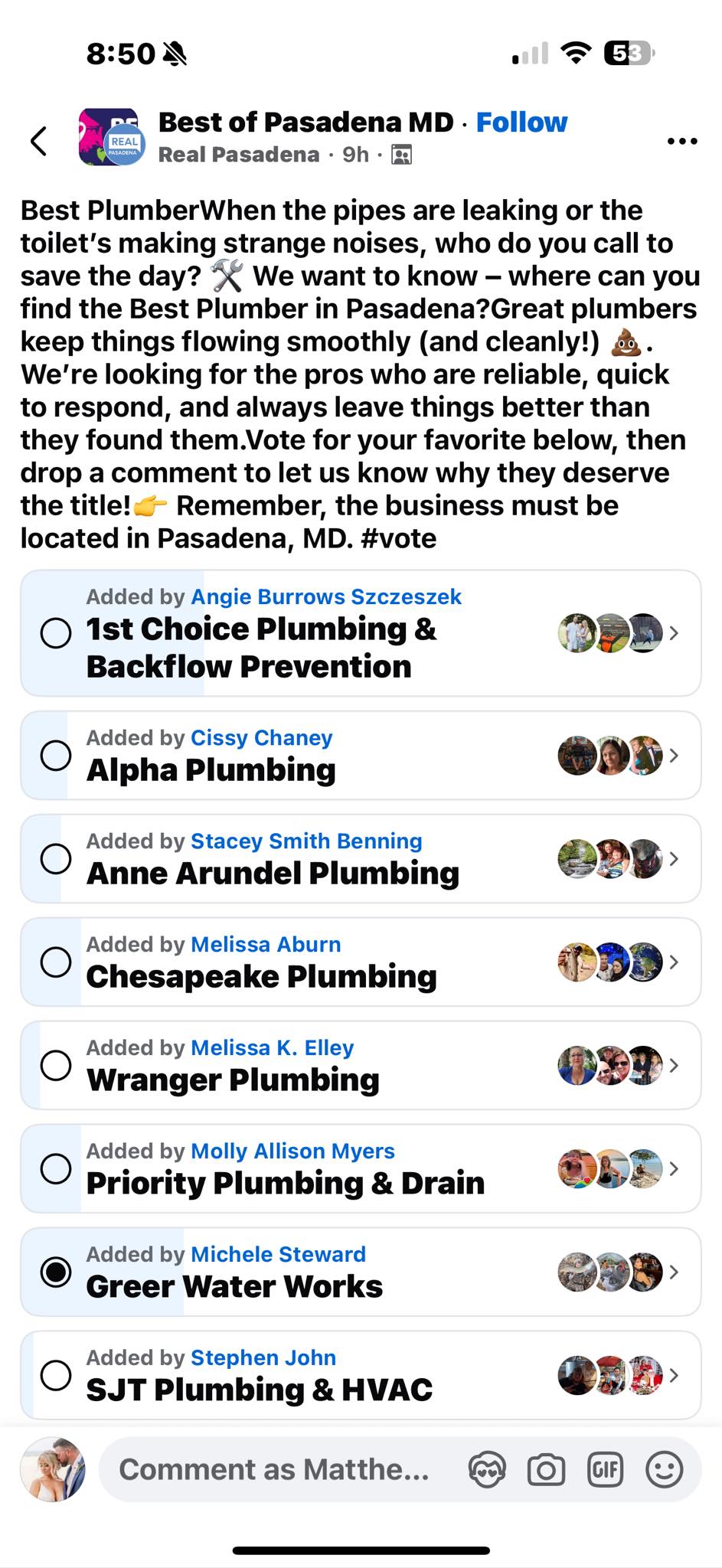The width and height of the screenshot is (722, 1568).
Task: Tap the camera icon to attach photo
Action: 546,1469
